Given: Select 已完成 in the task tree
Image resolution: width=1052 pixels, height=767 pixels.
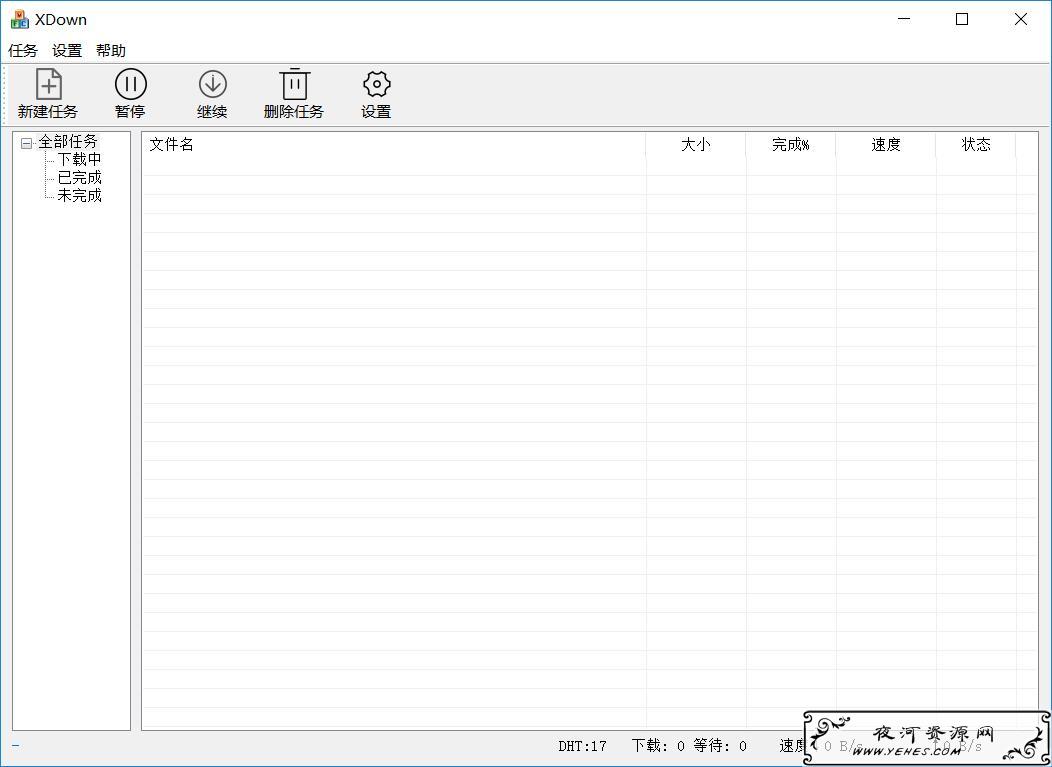Looking at the screenshot, I should (79, 178).
